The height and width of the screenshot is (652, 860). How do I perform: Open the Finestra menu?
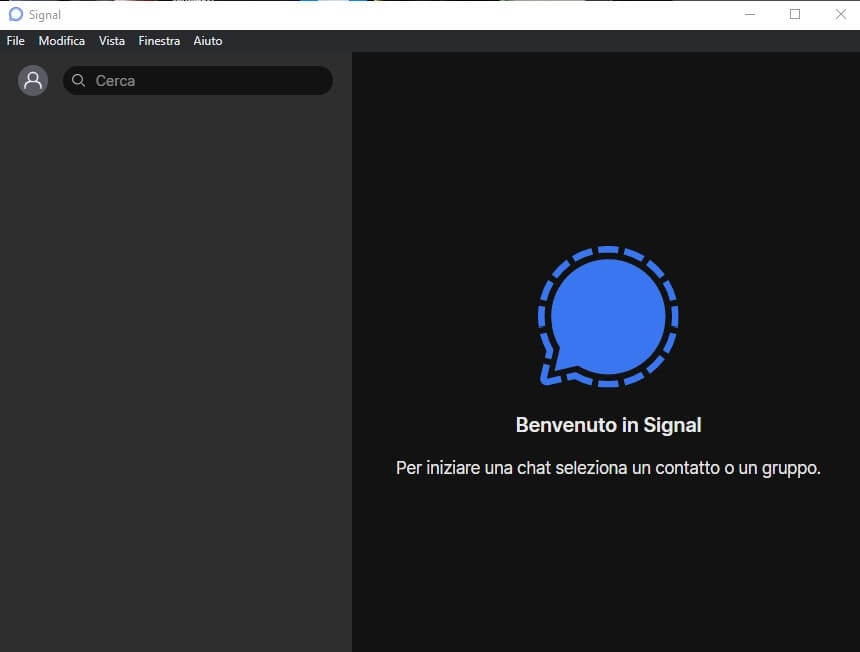click(159, 41)
